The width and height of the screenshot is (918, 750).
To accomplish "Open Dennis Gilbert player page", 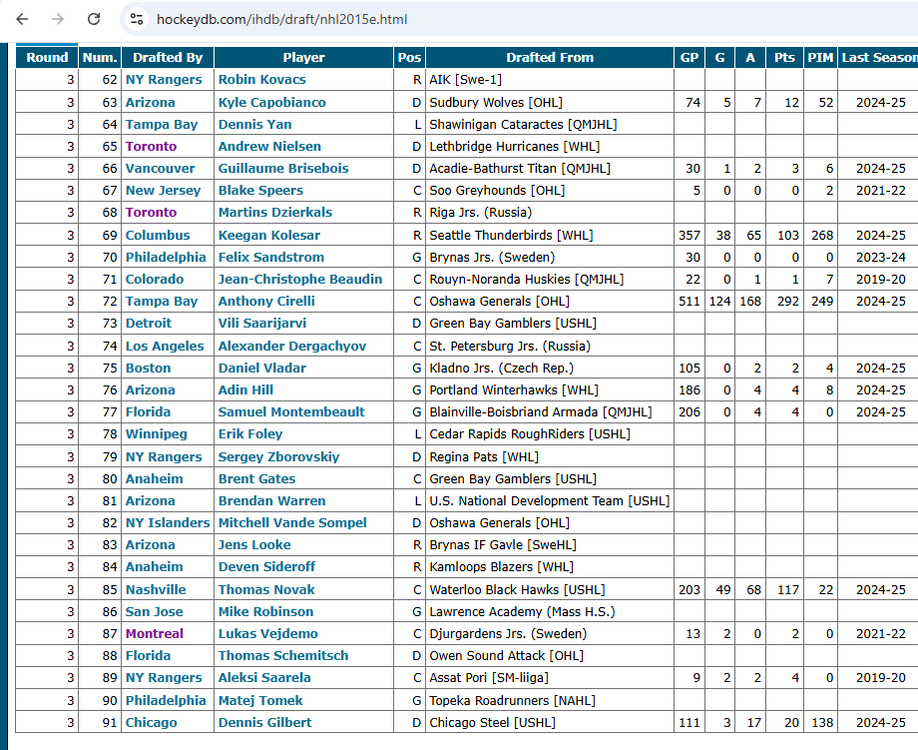I will [x=264, y=722].
